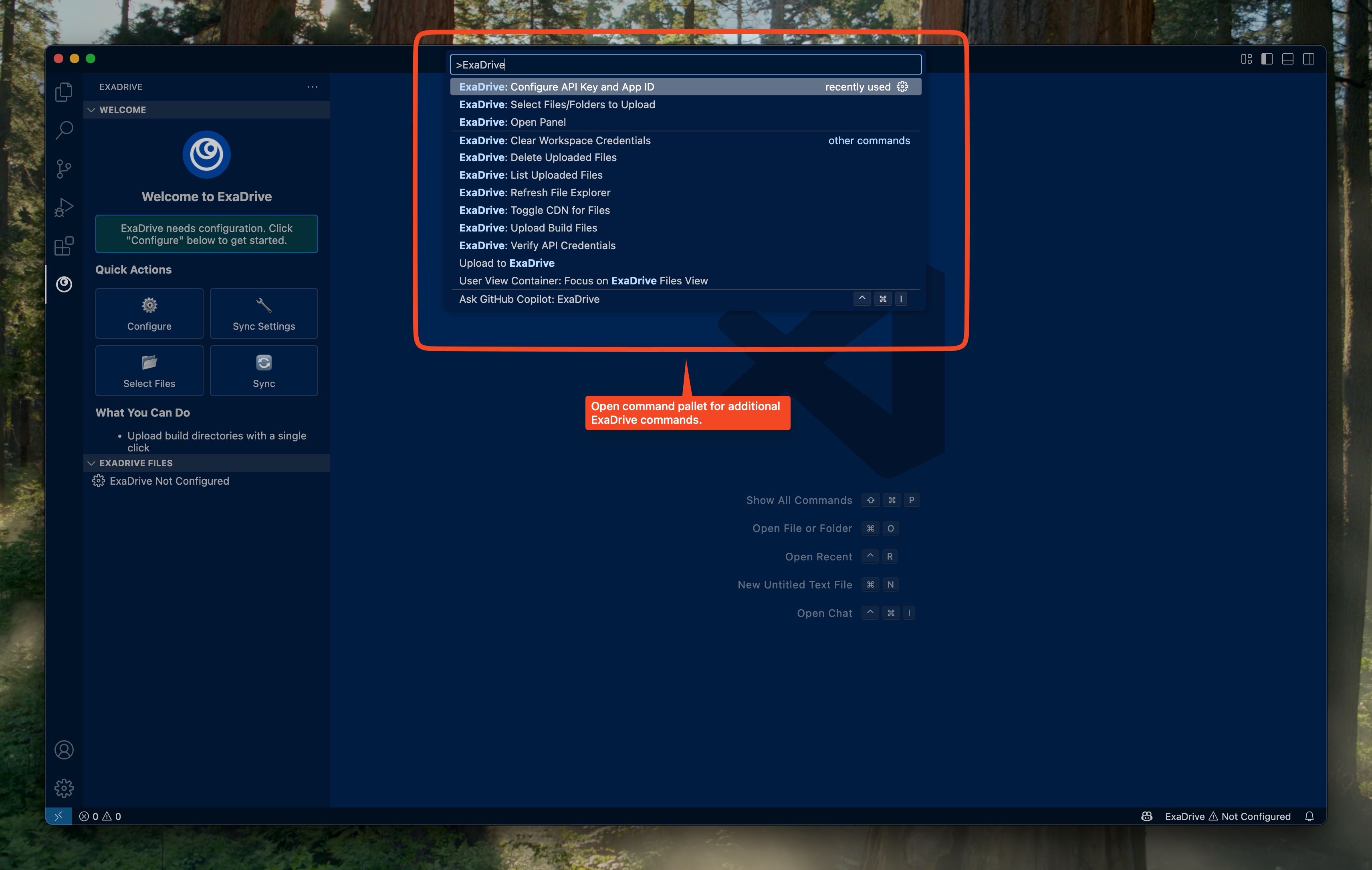Toggle the primary side bar visibility
The width and height of the screenshot is (1372, 870).
coord(1267,58)
